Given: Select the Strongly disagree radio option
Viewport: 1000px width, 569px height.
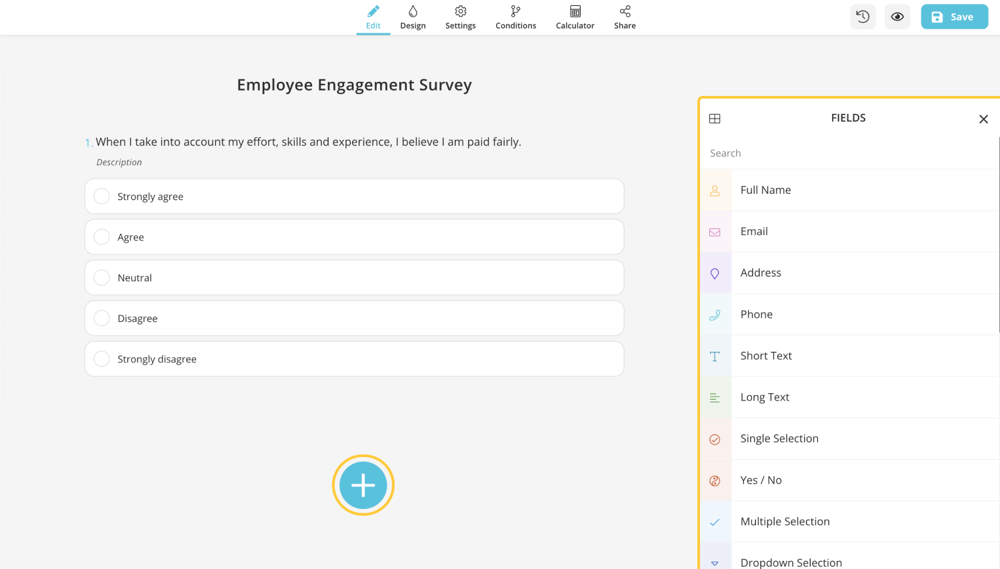Looking at the screenshot, I should (x=102, y=359).
